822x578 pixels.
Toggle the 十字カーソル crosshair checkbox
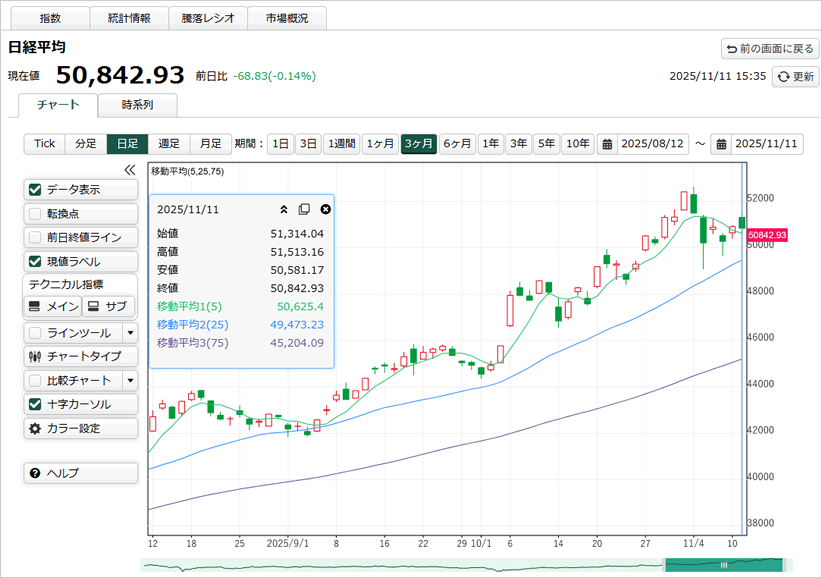click(x=36, y=404)
